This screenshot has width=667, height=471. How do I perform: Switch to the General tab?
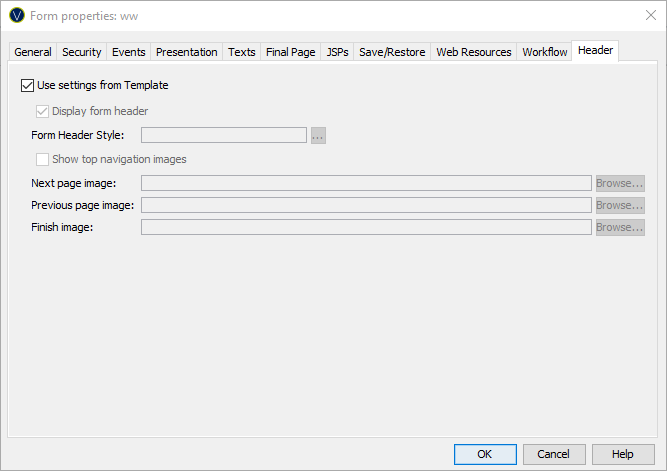point(33,52)
